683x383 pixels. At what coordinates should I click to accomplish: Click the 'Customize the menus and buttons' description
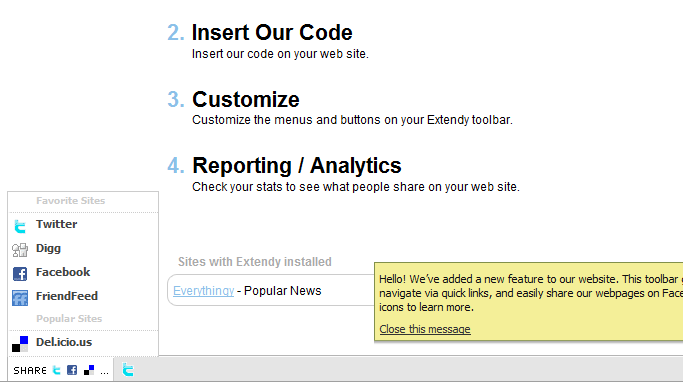click(x=352, y=120)
